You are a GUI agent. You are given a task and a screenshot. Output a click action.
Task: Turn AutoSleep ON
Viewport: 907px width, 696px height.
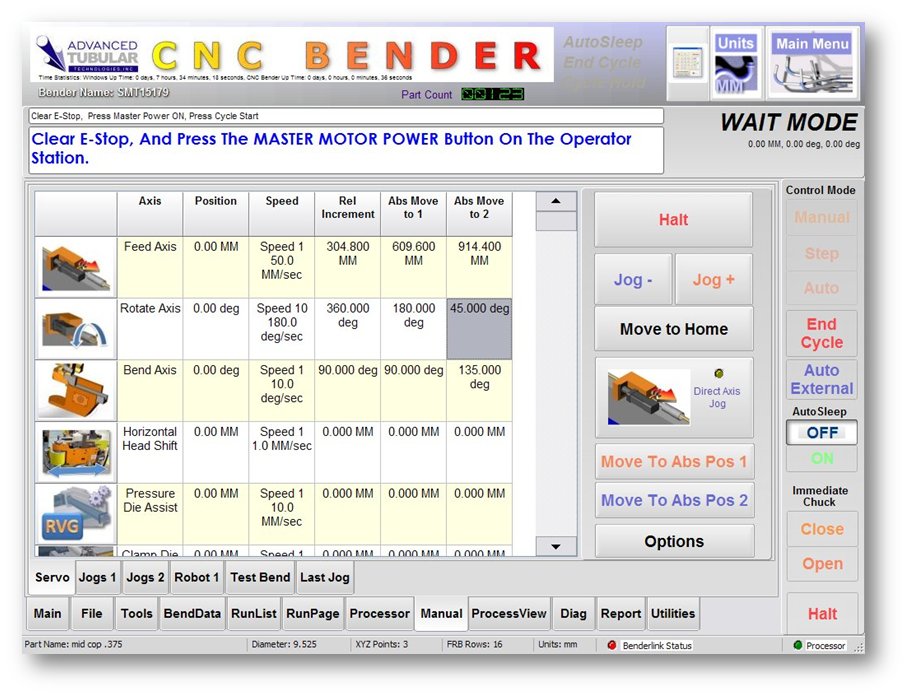[821, 459]
